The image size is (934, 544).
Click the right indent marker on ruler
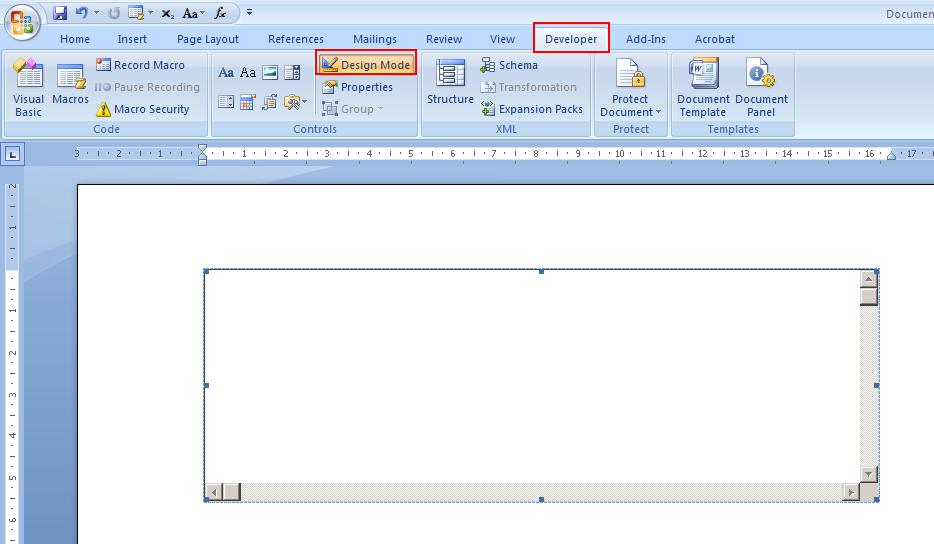click(891, 156)
